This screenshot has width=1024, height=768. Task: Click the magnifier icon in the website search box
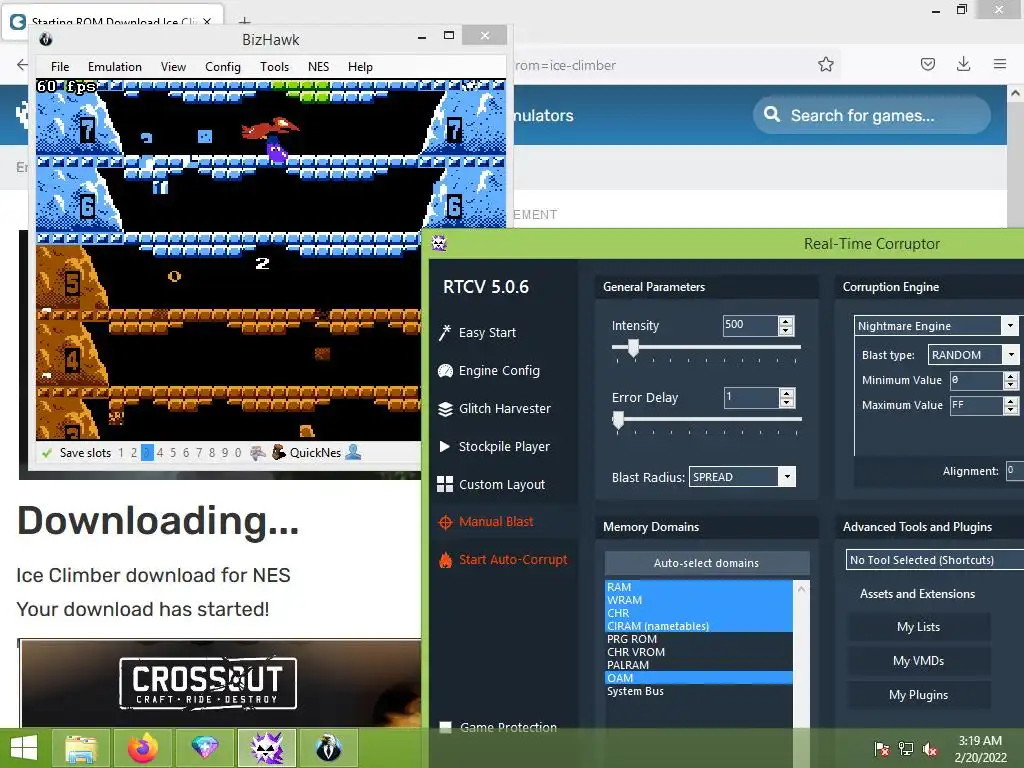pyautogui.click(x=772, y=114)
